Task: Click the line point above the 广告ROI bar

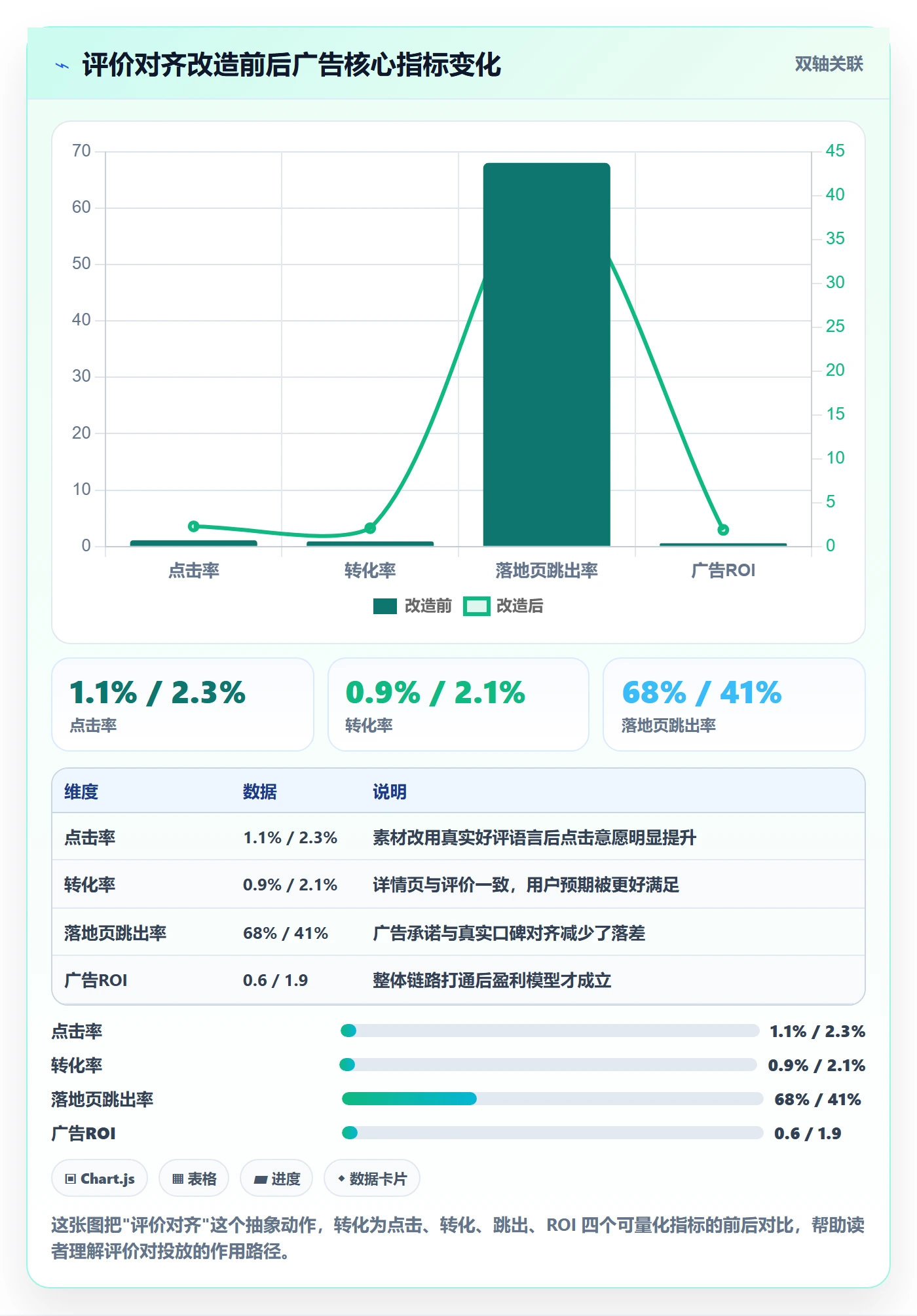Action: (x=723, y=530)
